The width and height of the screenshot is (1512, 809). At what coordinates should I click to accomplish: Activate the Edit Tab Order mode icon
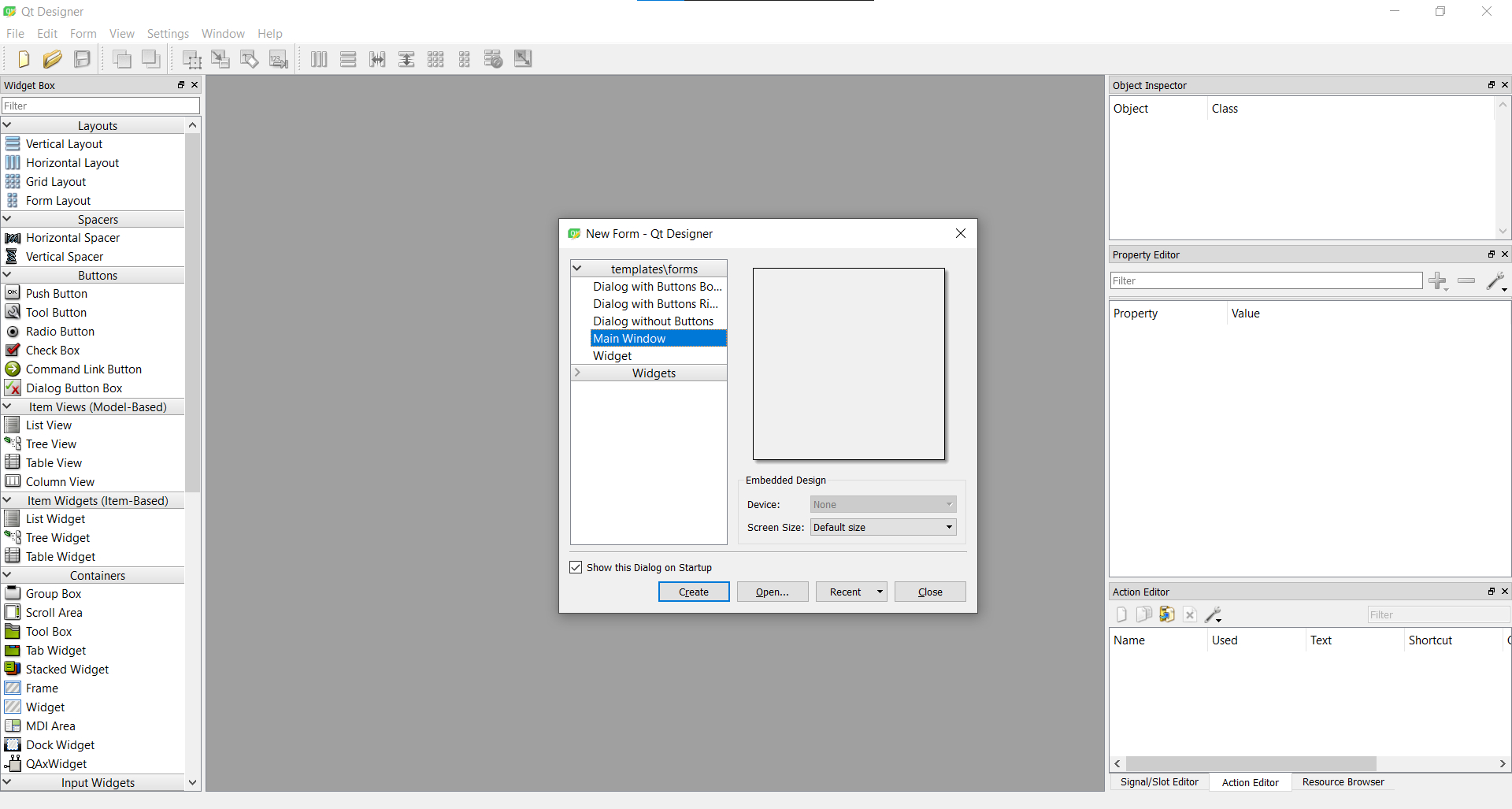278,58
